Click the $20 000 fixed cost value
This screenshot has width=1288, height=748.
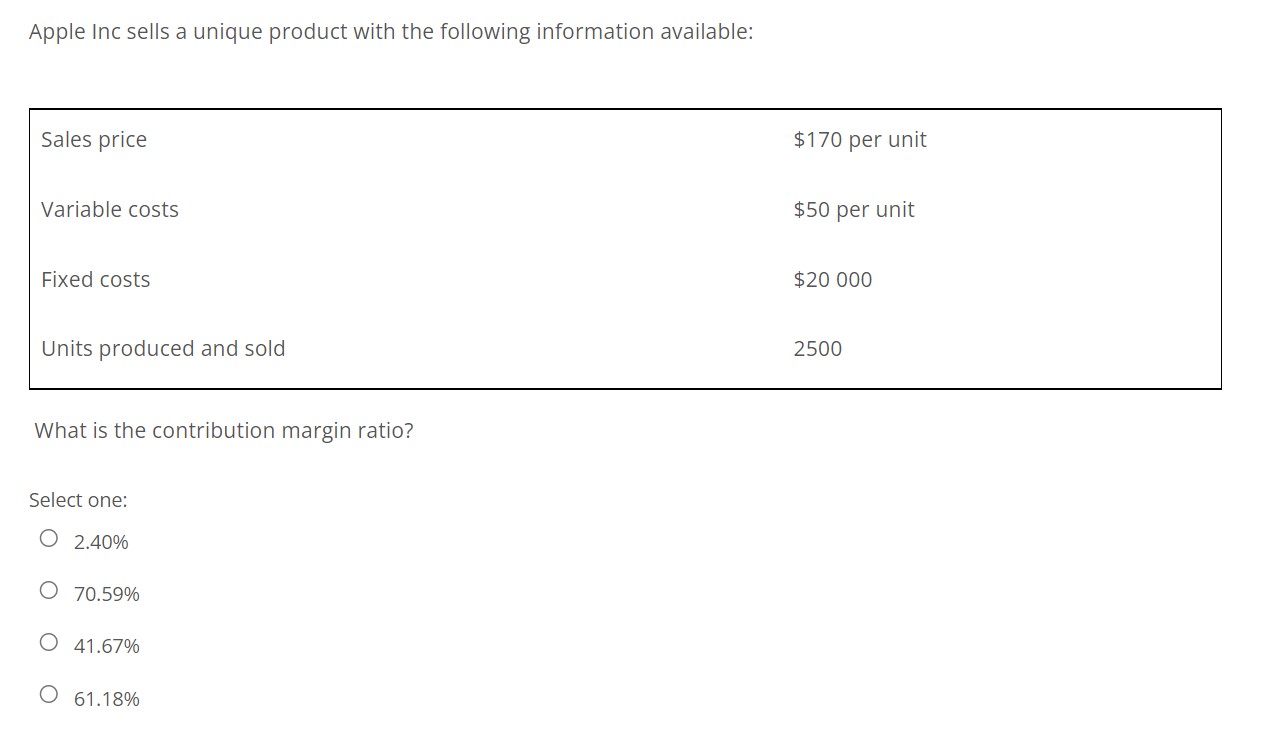834,280
